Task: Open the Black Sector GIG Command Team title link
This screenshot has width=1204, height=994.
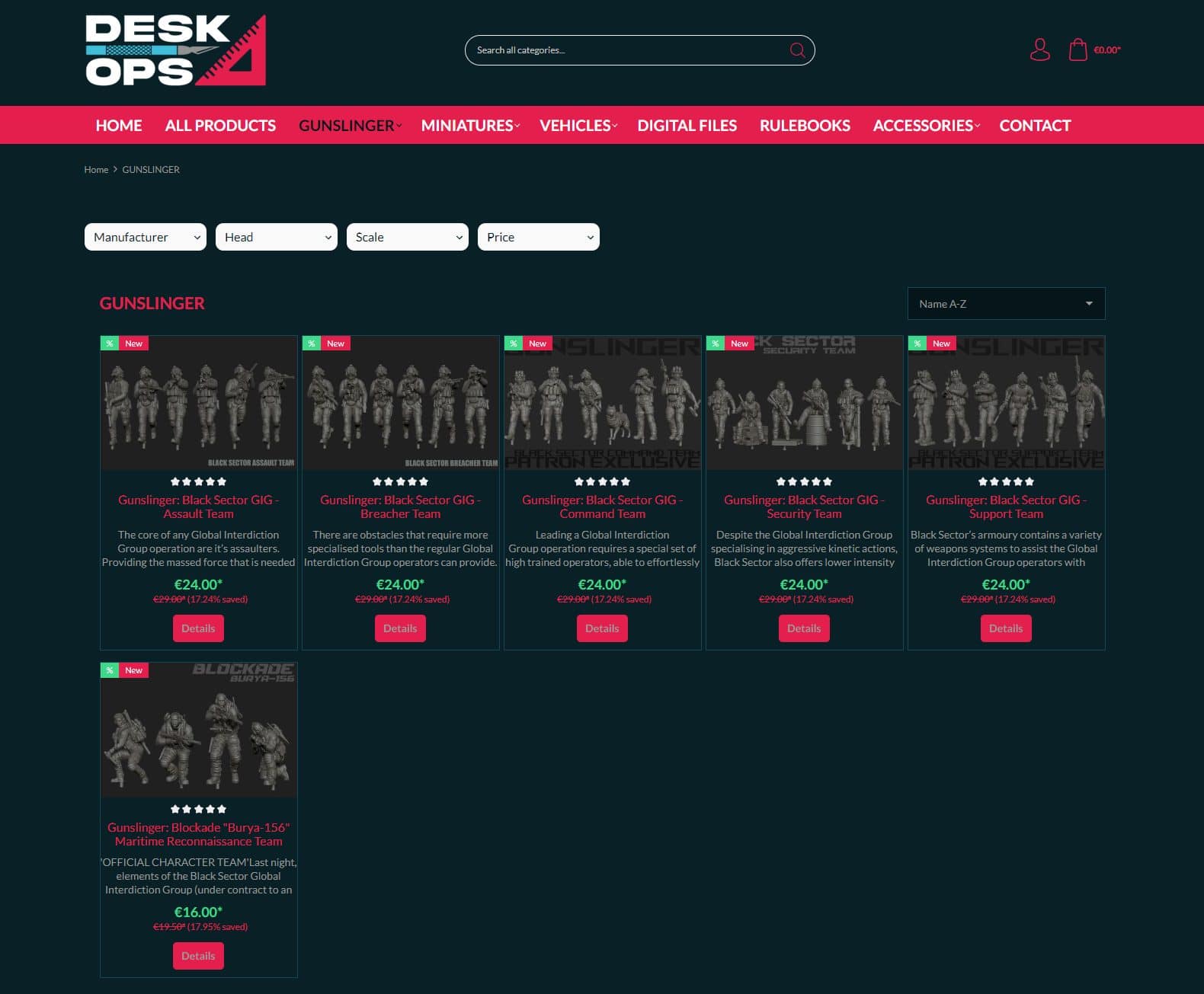Action: pos(602,507)
